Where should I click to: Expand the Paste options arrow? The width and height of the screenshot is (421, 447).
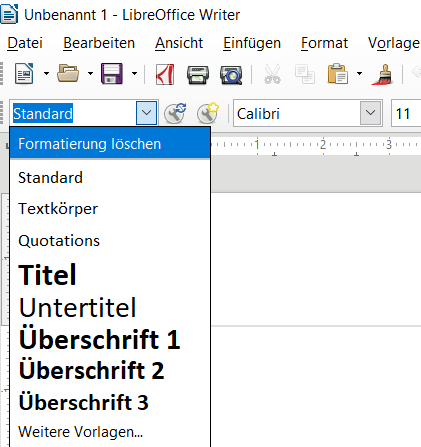[x=359, y=73]
